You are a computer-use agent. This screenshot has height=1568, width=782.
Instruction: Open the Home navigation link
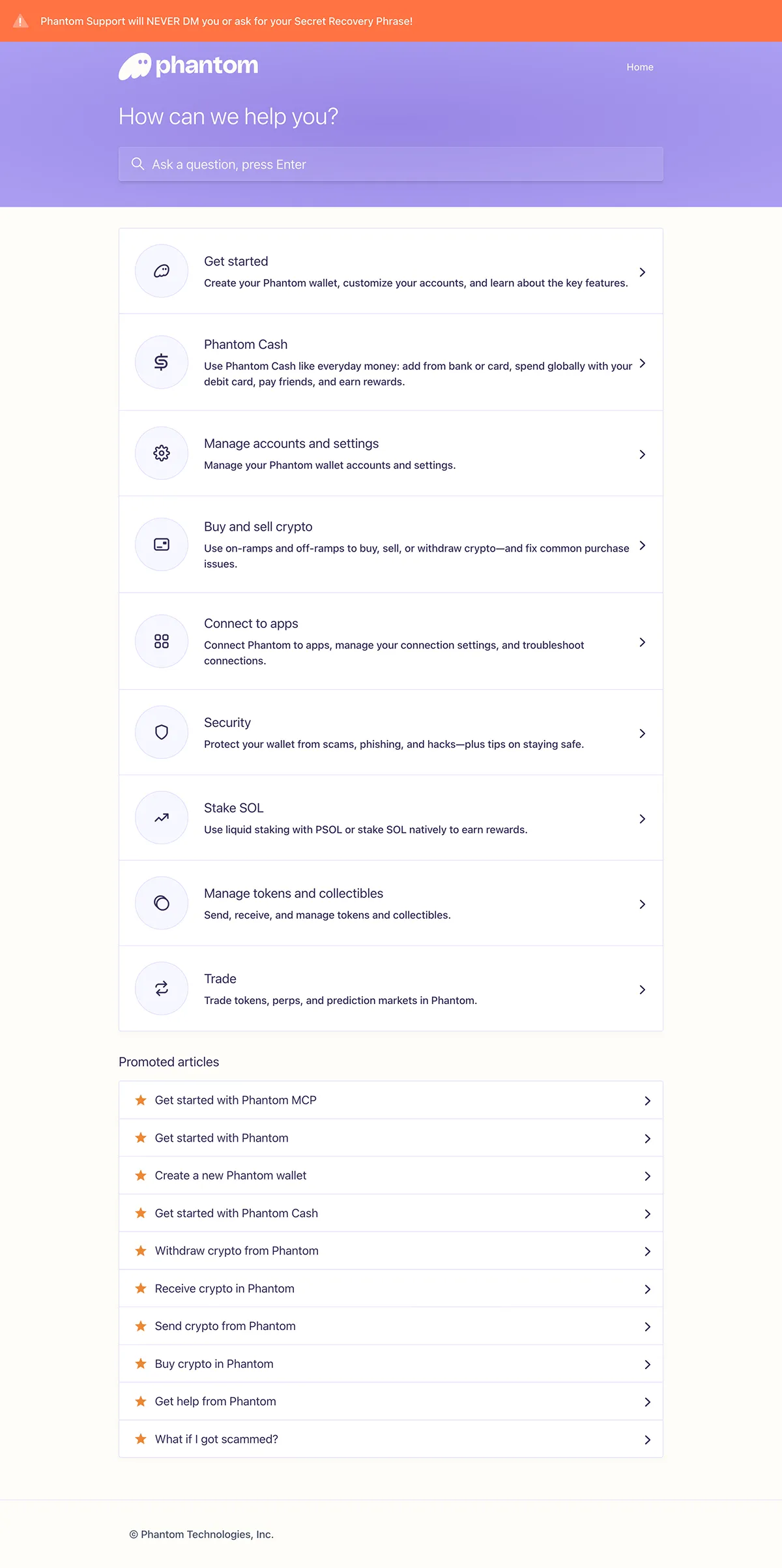(639, 67)
